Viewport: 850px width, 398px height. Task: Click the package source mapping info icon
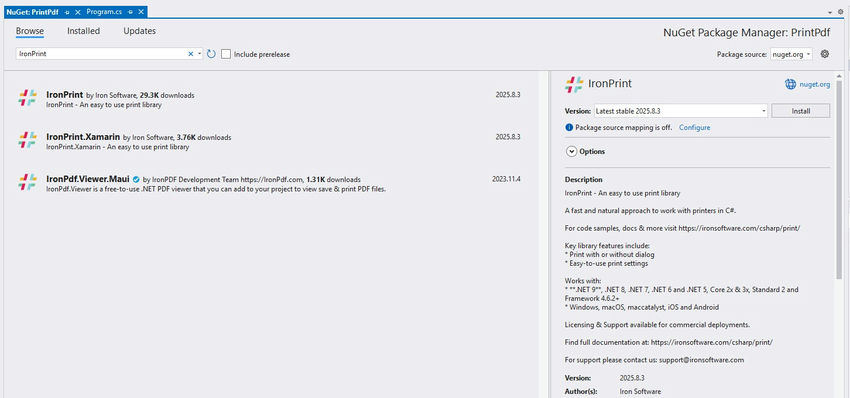[x=569, y=127]
